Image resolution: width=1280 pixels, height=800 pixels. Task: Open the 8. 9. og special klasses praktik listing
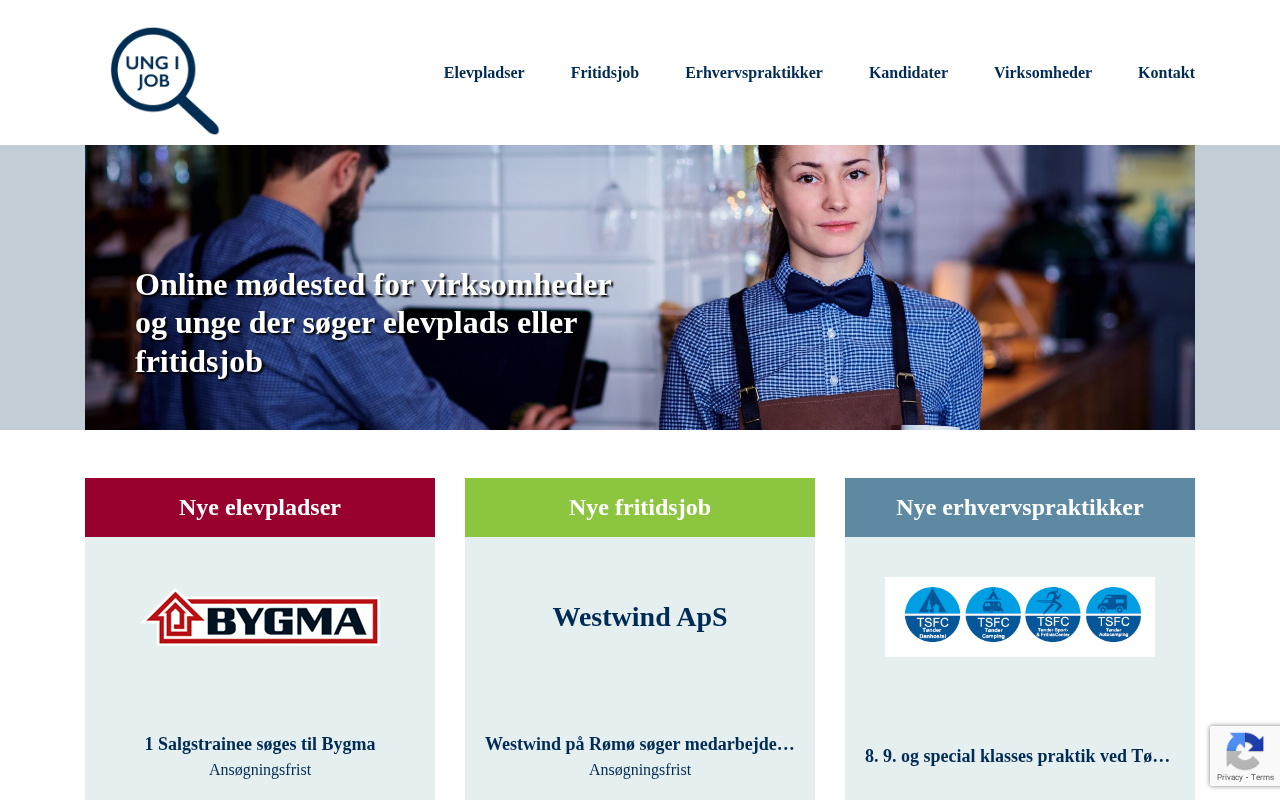(1020, 756)
